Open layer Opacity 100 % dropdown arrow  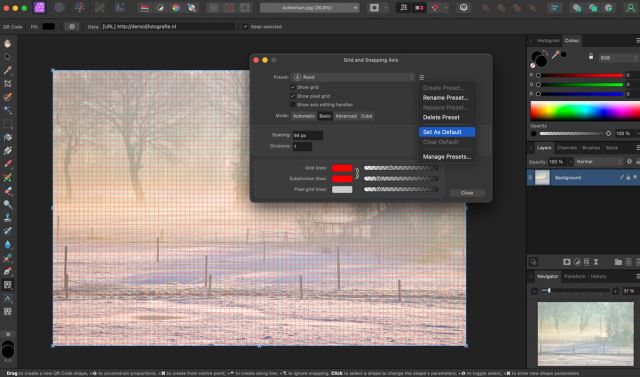[x=571, y=162]
